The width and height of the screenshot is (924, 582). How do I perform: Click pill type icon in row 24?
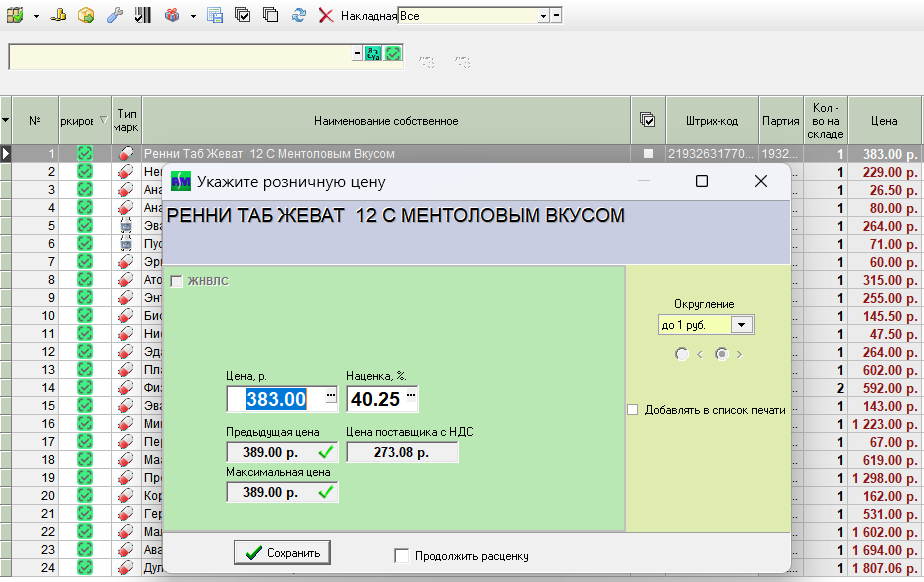tap(126, 568)
